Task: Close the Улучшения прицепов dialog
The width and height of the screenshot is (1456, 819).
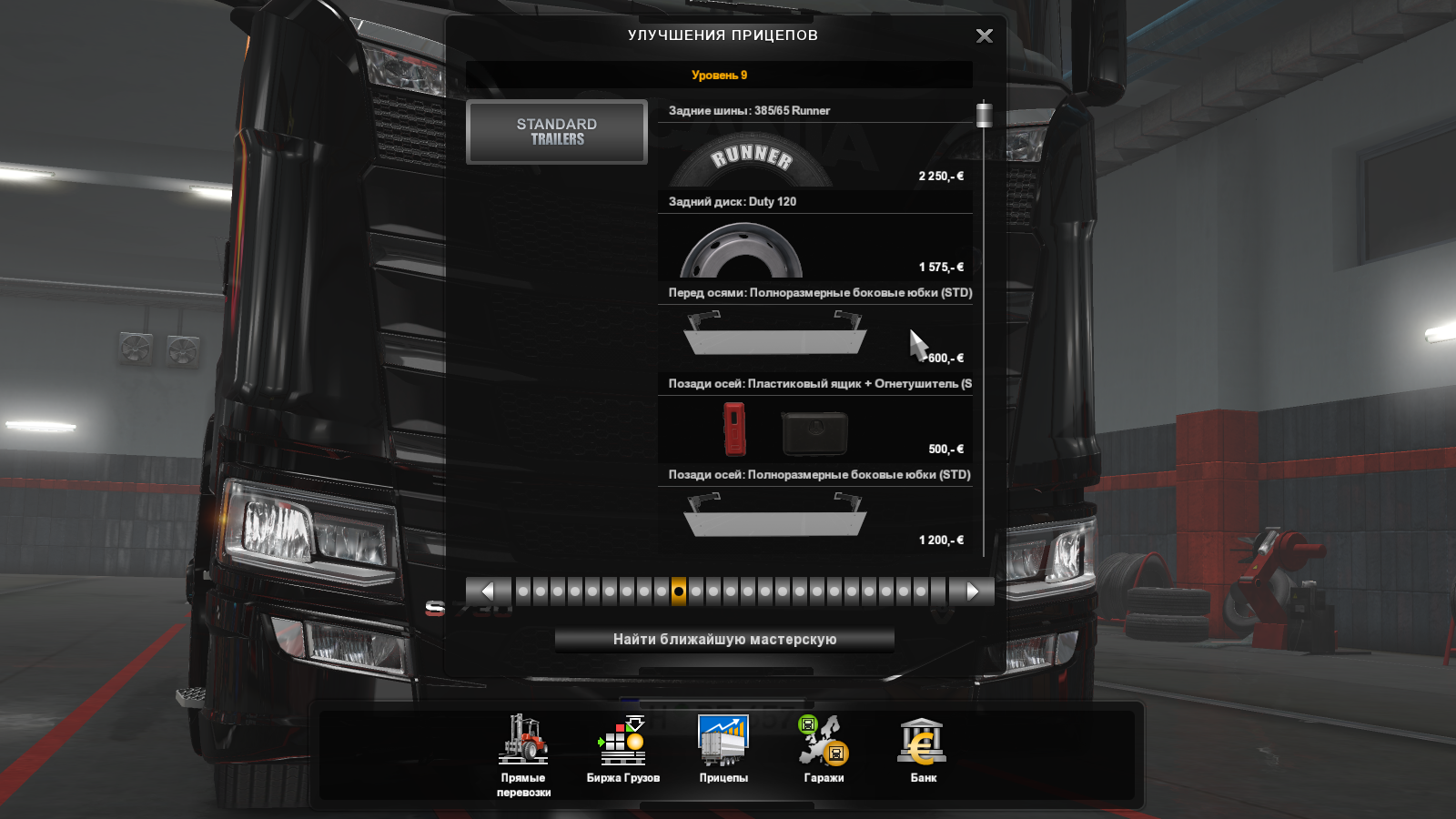Action: point(984,35)
